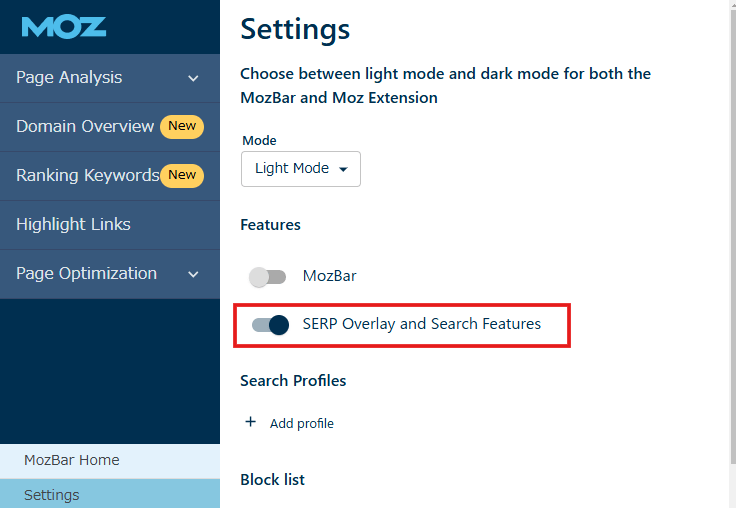Click the New badge on Ranking Keywords
The width and height of the screenshot is (736, 508).
point(182,175)
